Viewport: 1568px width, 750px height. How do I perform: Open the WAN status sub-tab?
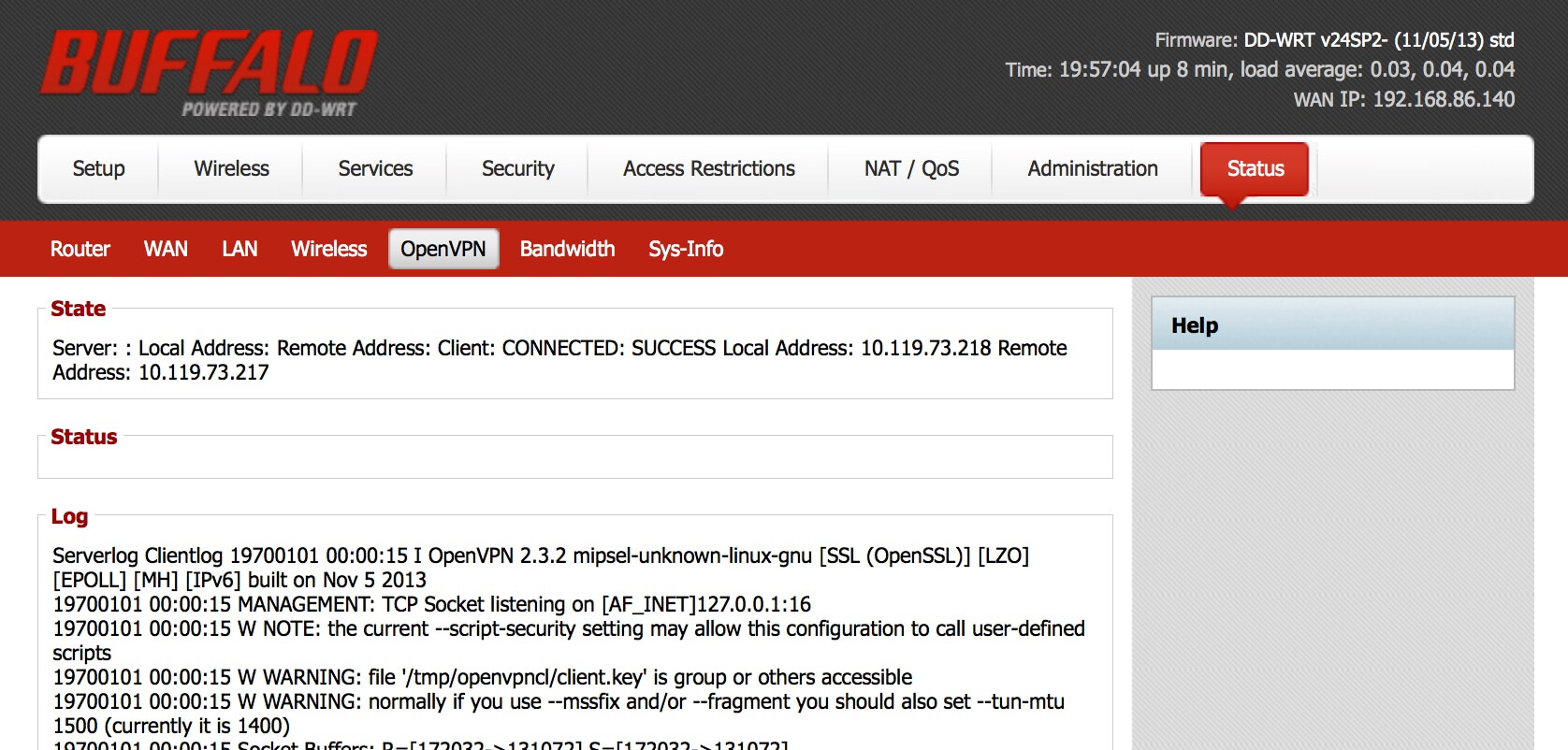coord(166,249)
